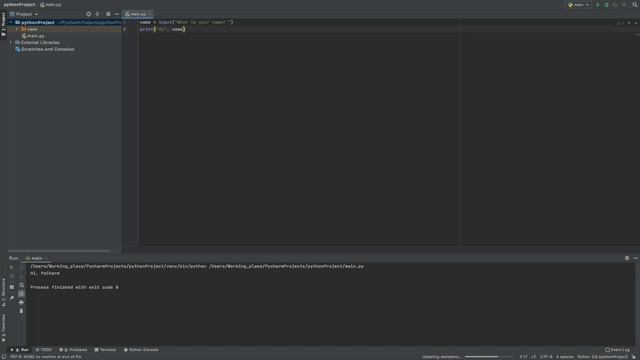Print the Run console output
Viewport: 640px width, 360px height.
tap(21, 302)
